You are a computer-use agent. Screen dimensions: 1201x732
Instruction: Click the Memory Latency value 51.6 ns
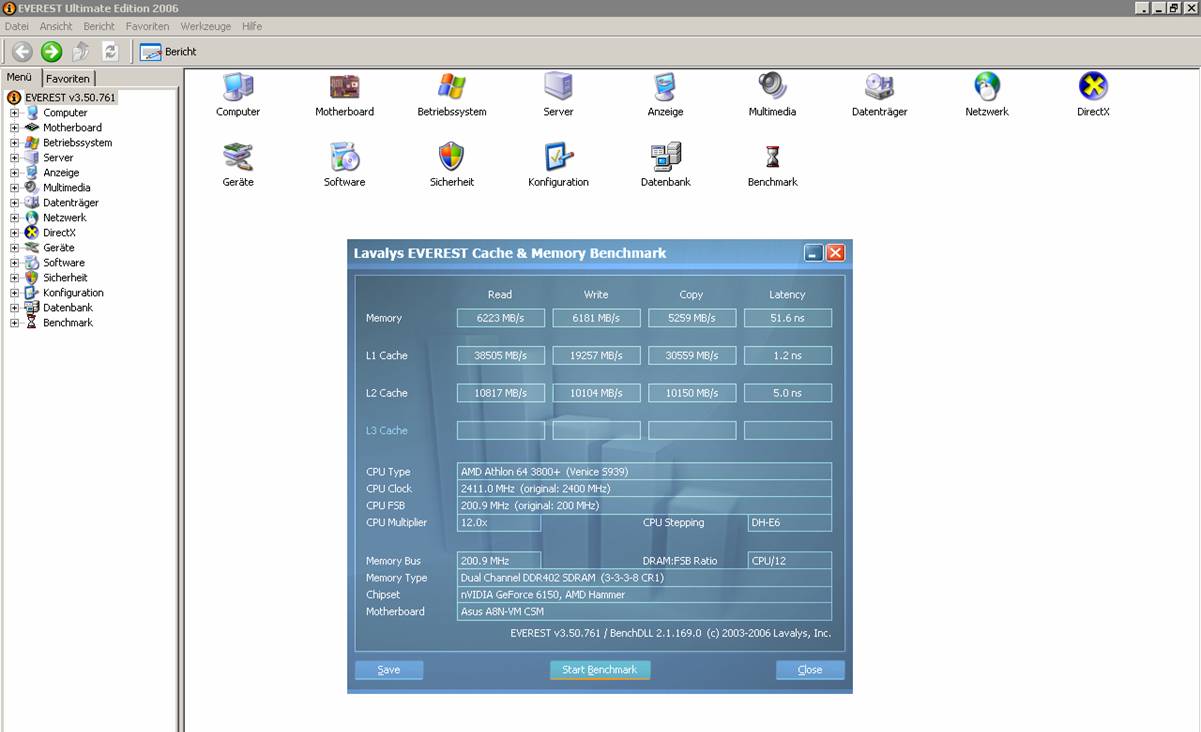(x=788, y=318)
